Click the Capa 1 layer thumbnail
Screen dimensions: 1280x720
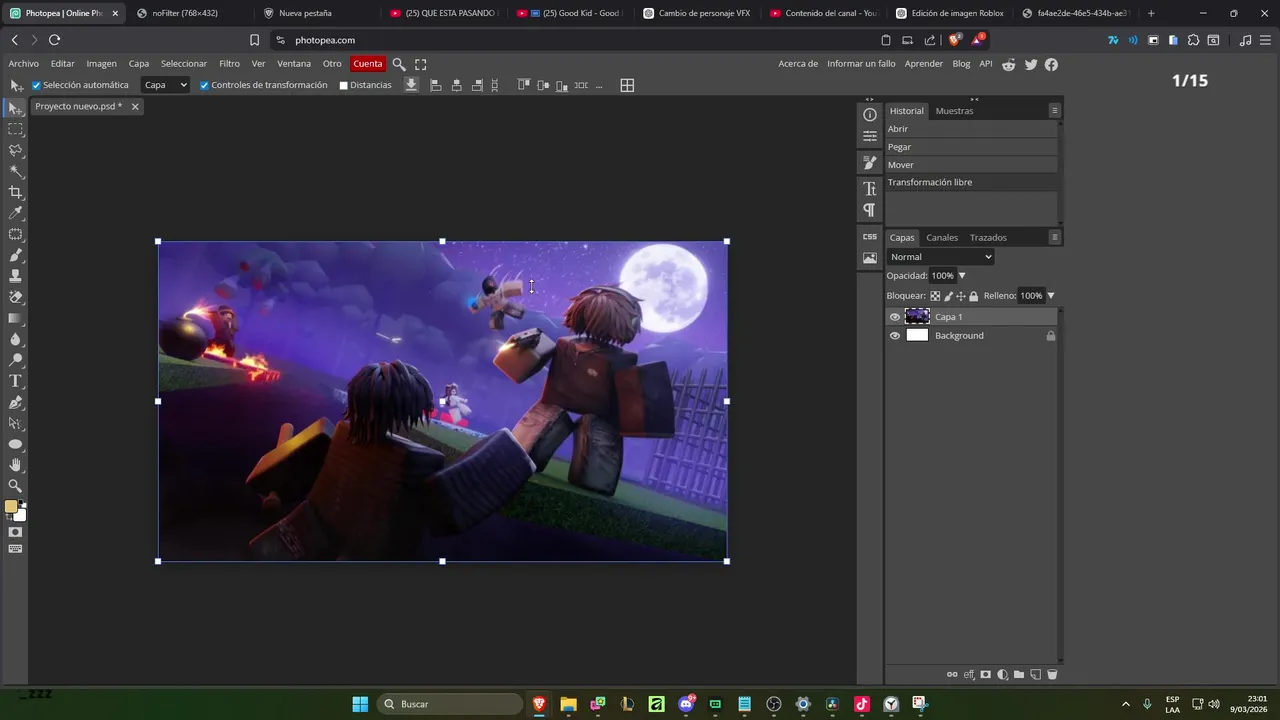[x=917, y=317]
